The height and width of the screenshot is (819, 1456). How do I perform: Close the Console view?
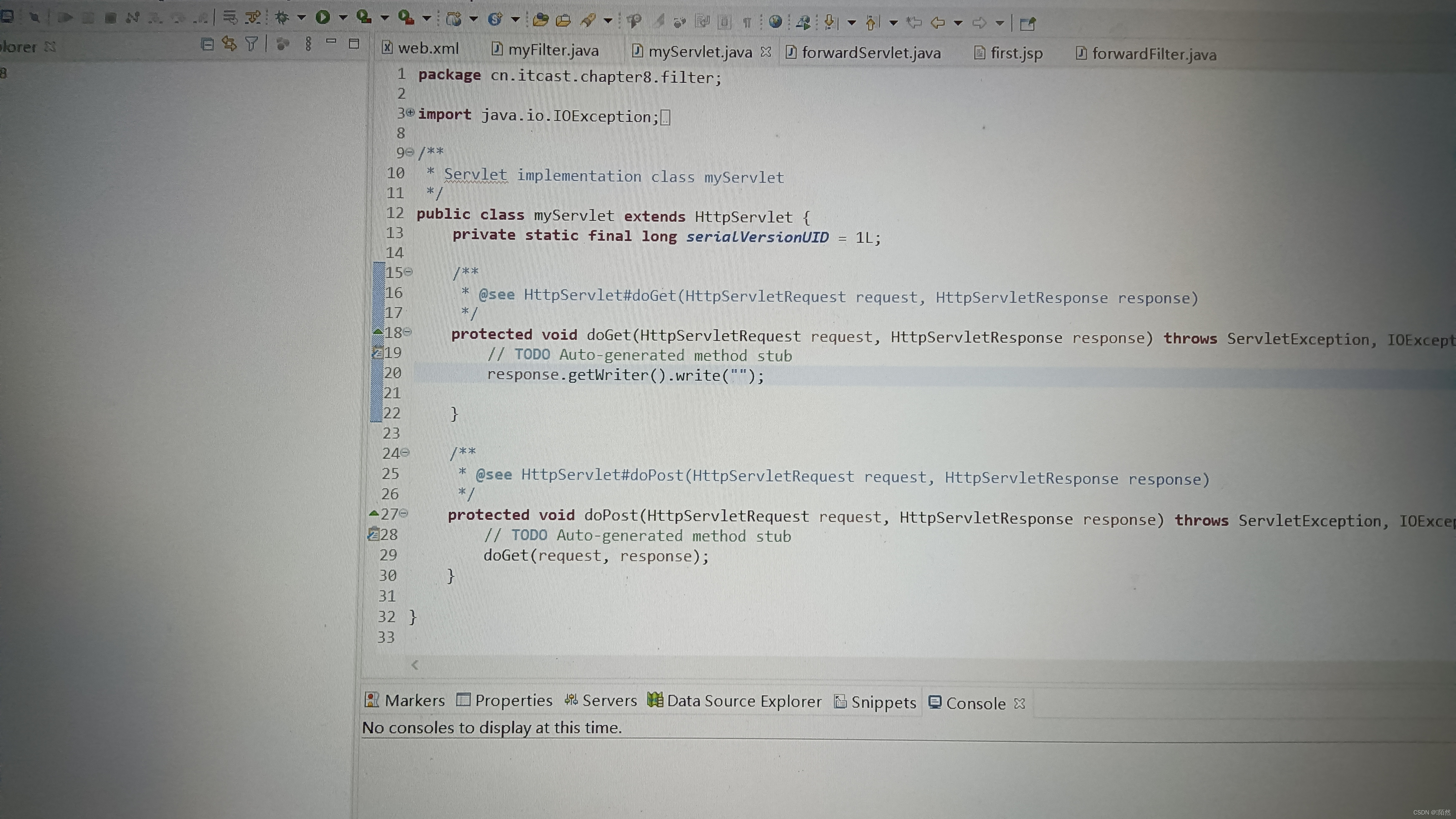pos(1020,703)
